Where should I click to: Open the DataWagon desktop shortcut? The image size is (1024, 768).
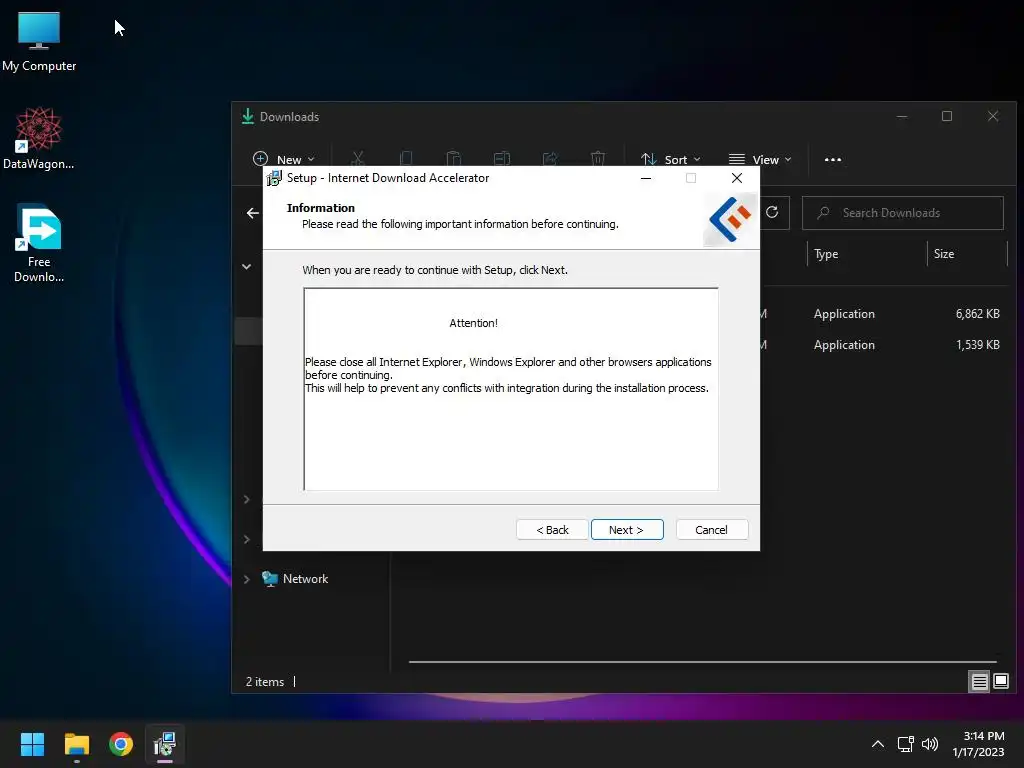click(x=39, y=138)
